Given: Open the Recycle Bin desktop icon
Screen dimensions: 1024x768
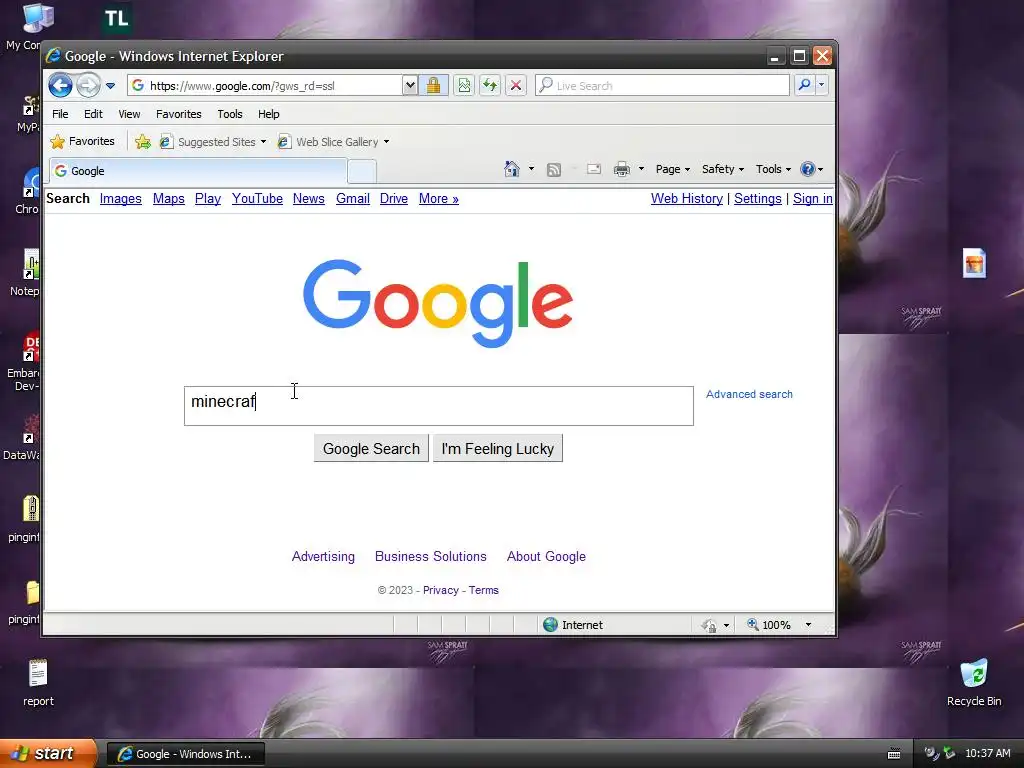Looking at the screenshot, I should (x=974, y=683).
